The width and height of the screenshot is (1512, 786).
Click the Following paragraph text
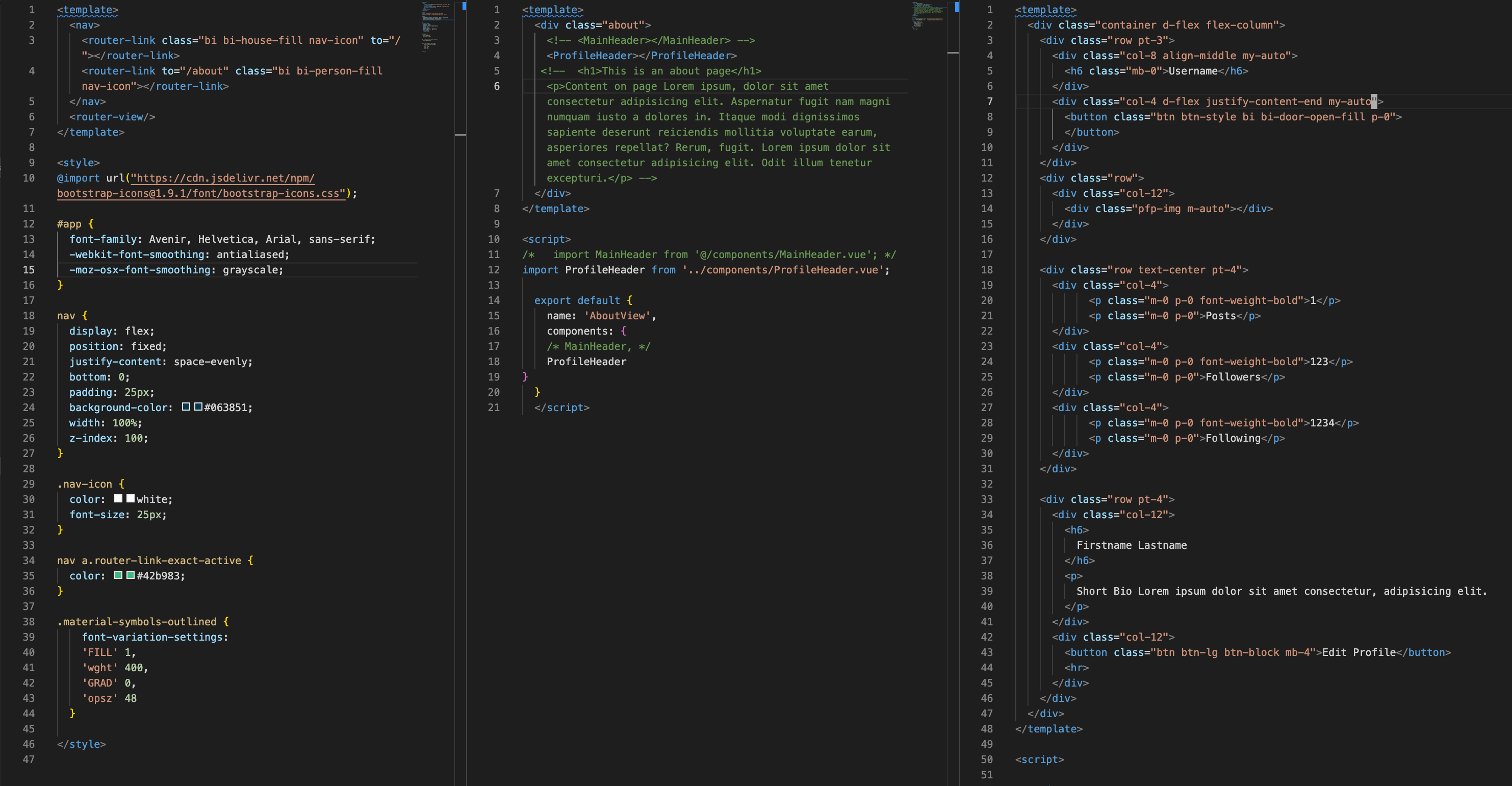tap(1233, 438)
